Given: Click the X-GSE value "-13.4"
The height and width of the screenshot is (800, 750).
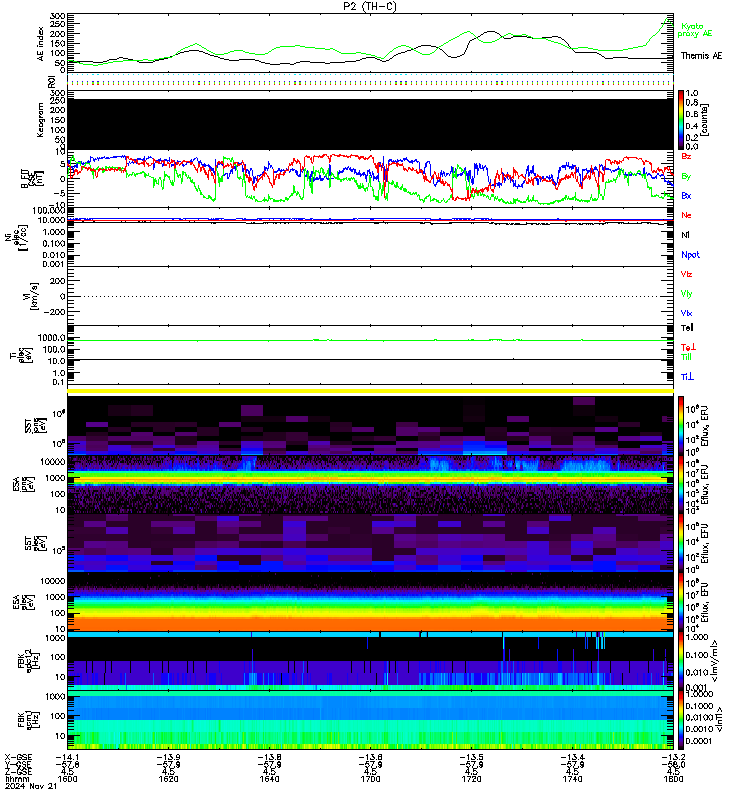Looking at the screenshot, I should (572, 757).
